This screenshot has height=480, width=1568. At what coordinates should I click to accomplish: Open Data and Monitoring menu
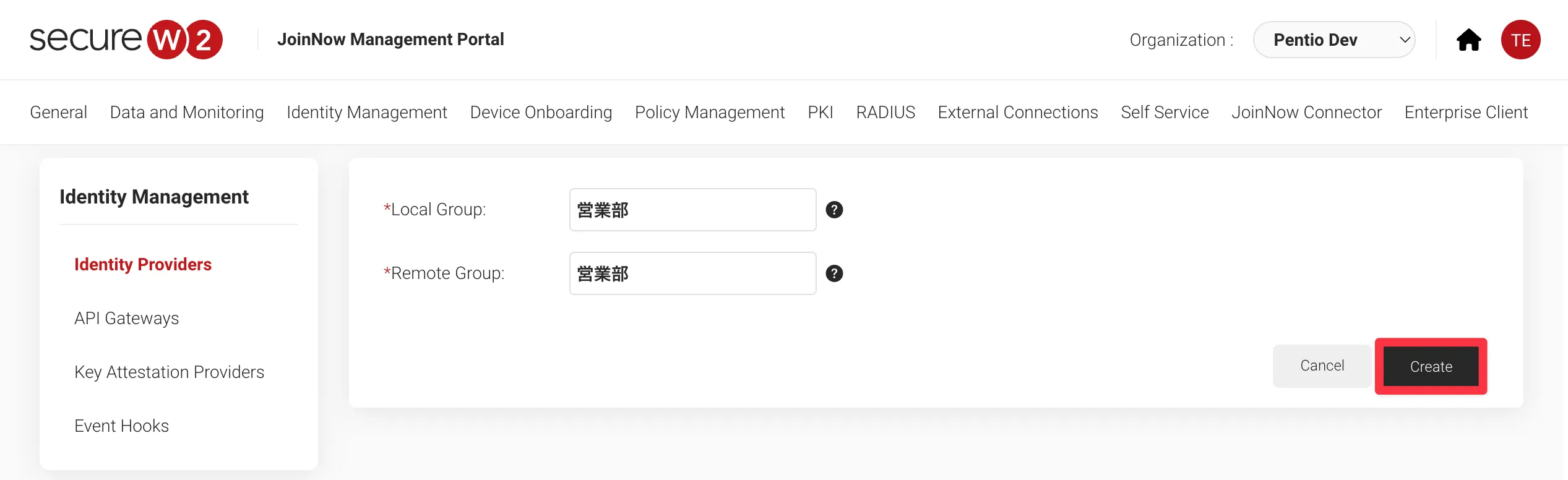187,112
